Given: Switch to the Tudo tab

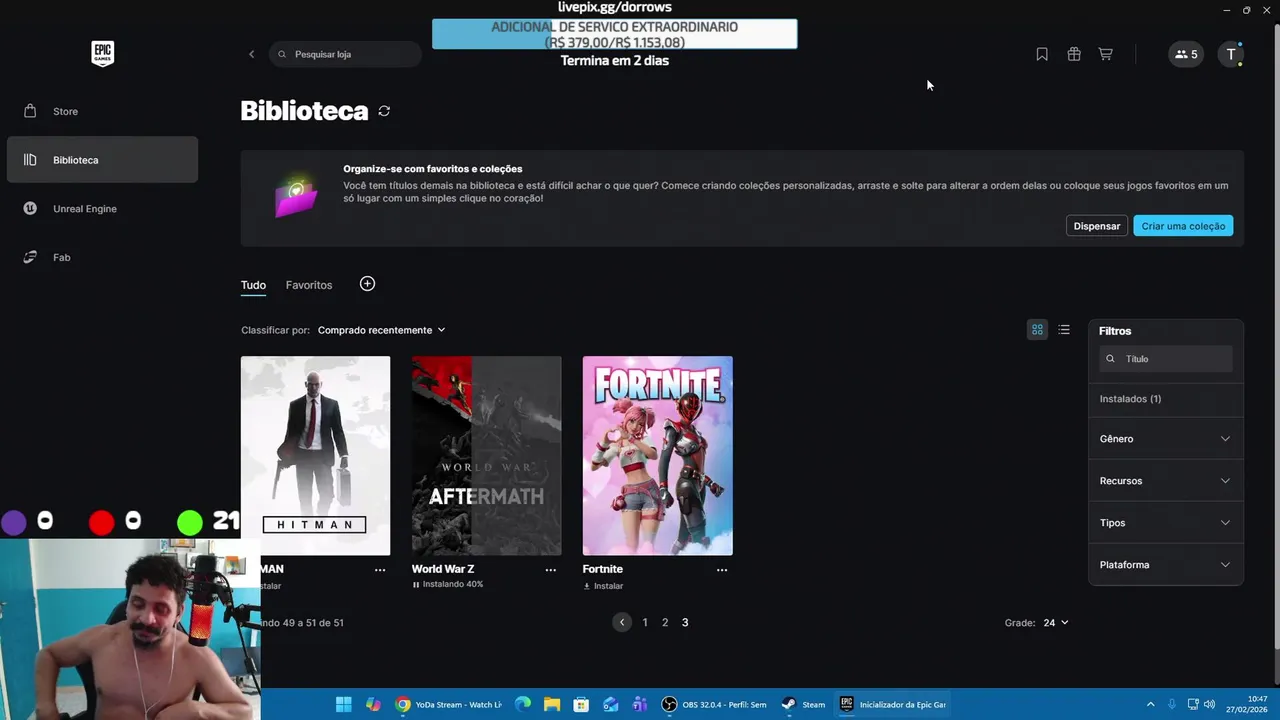Looking at the screenshot, I should (x=253, y=285).
